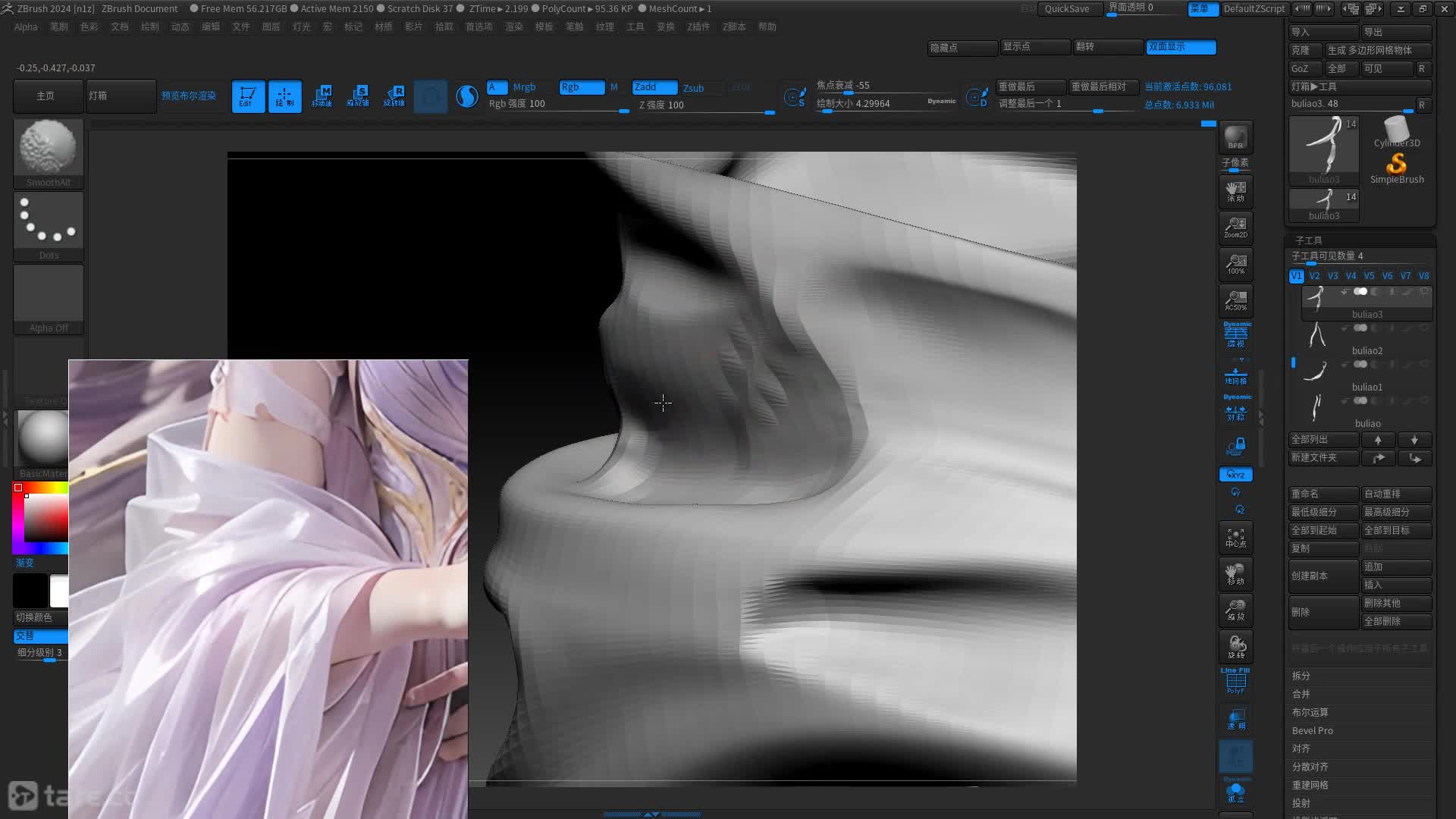
Task: Click the lock camera icon
Action: pos(1236,447)
